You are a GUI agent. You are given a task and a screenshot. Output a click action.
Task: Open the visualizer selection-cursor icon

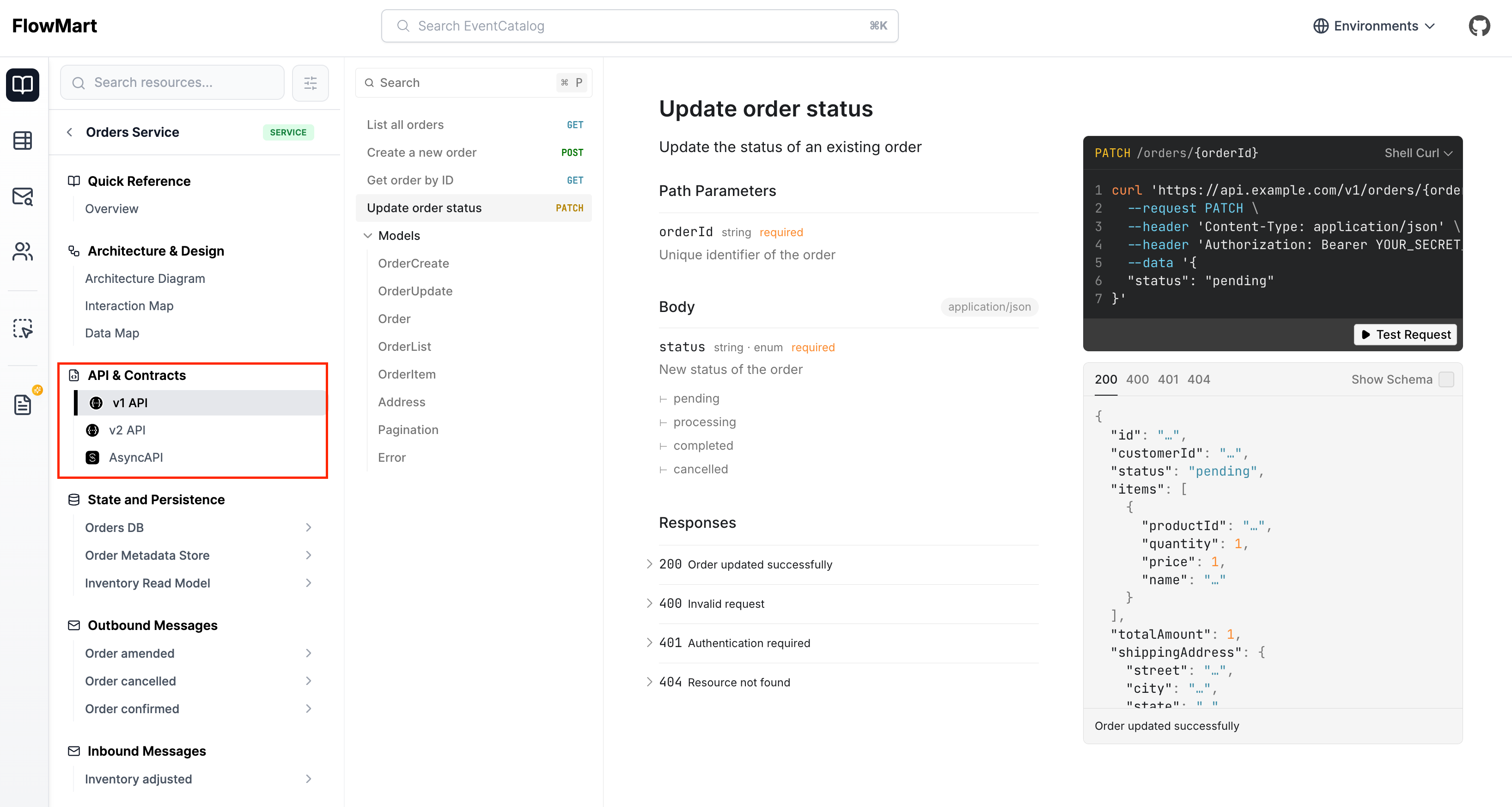tap(22, 328)
